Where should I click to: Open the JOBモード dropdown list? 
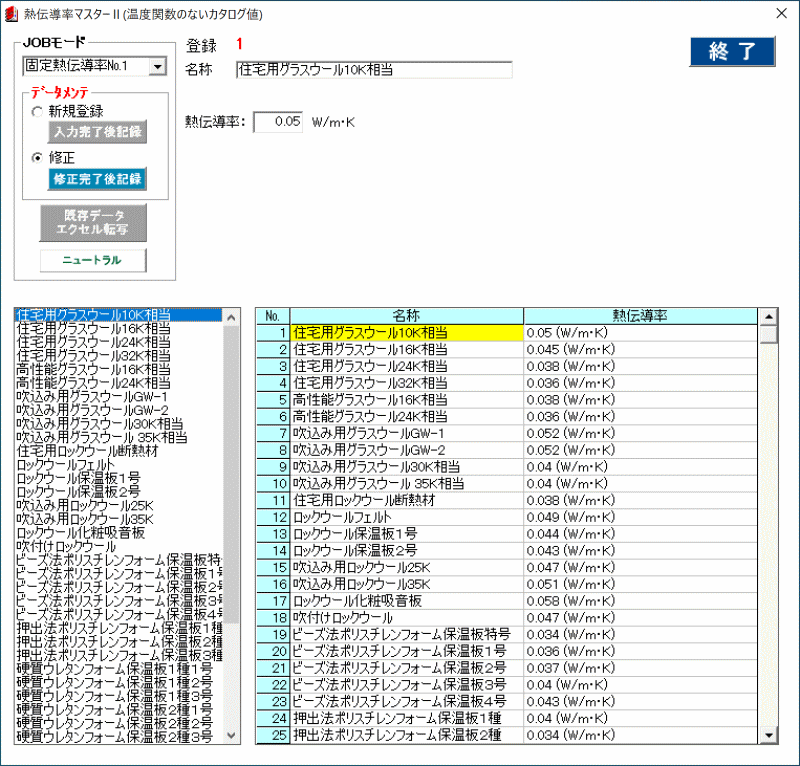[x=158, y=67]
